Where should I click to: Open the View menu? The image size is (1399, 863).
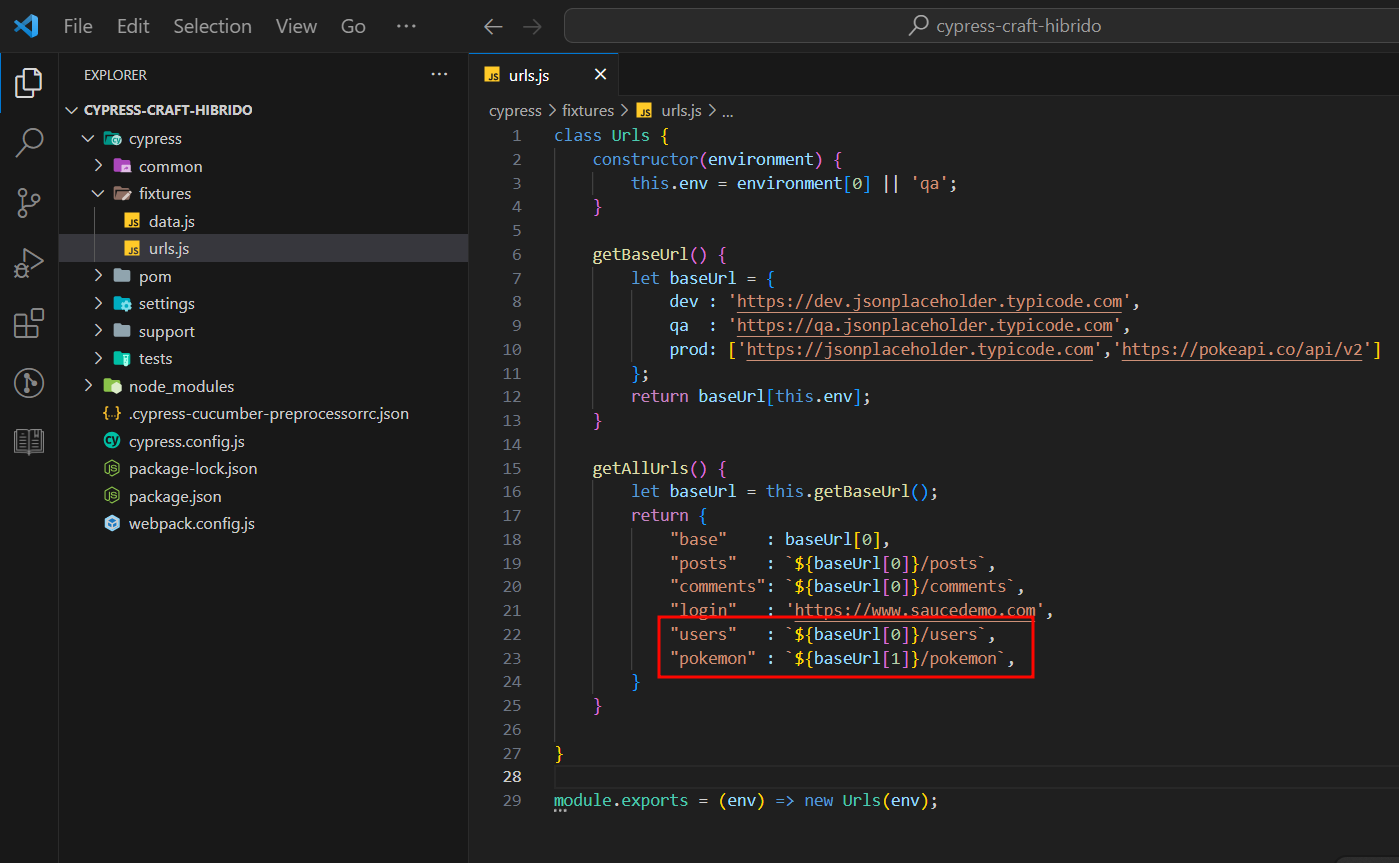coord(296,27)
